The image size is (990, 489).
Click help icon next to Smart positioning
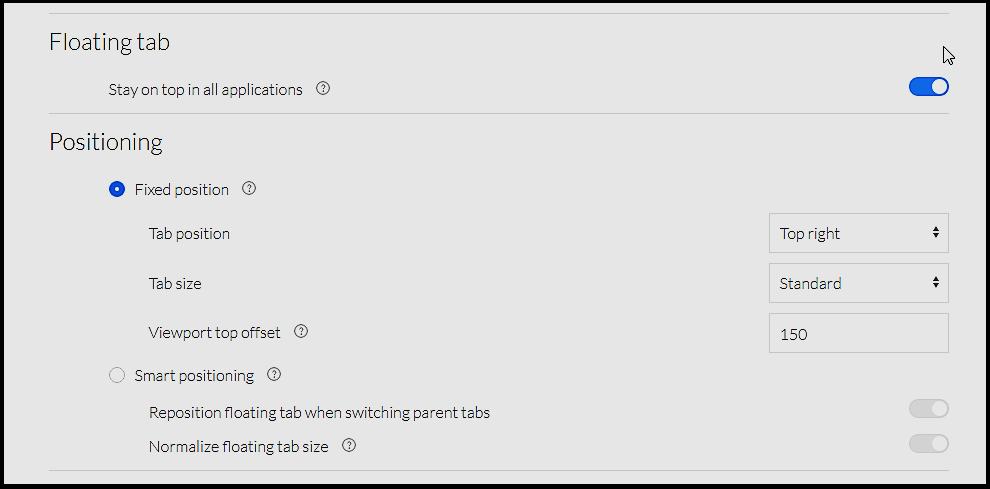pyautogui.click(x=274, y=375)
